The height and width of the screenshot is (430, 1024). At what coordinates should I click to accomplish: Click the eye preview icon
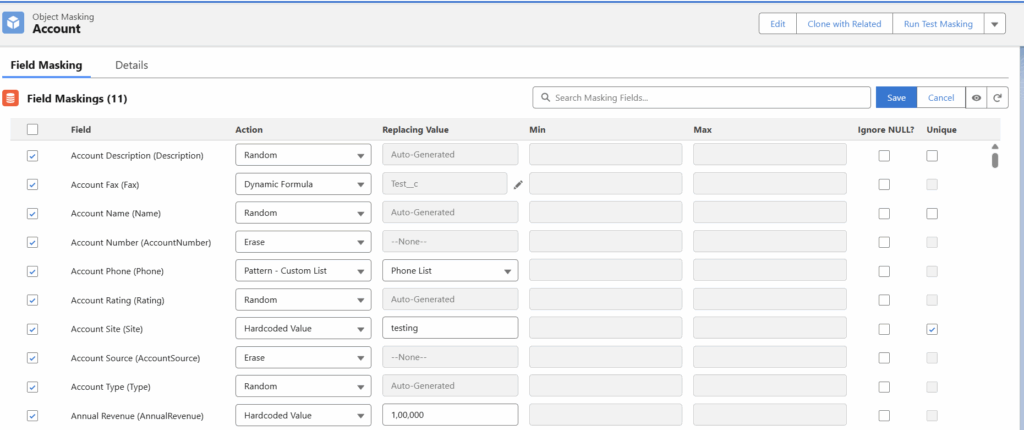point(976,98)
